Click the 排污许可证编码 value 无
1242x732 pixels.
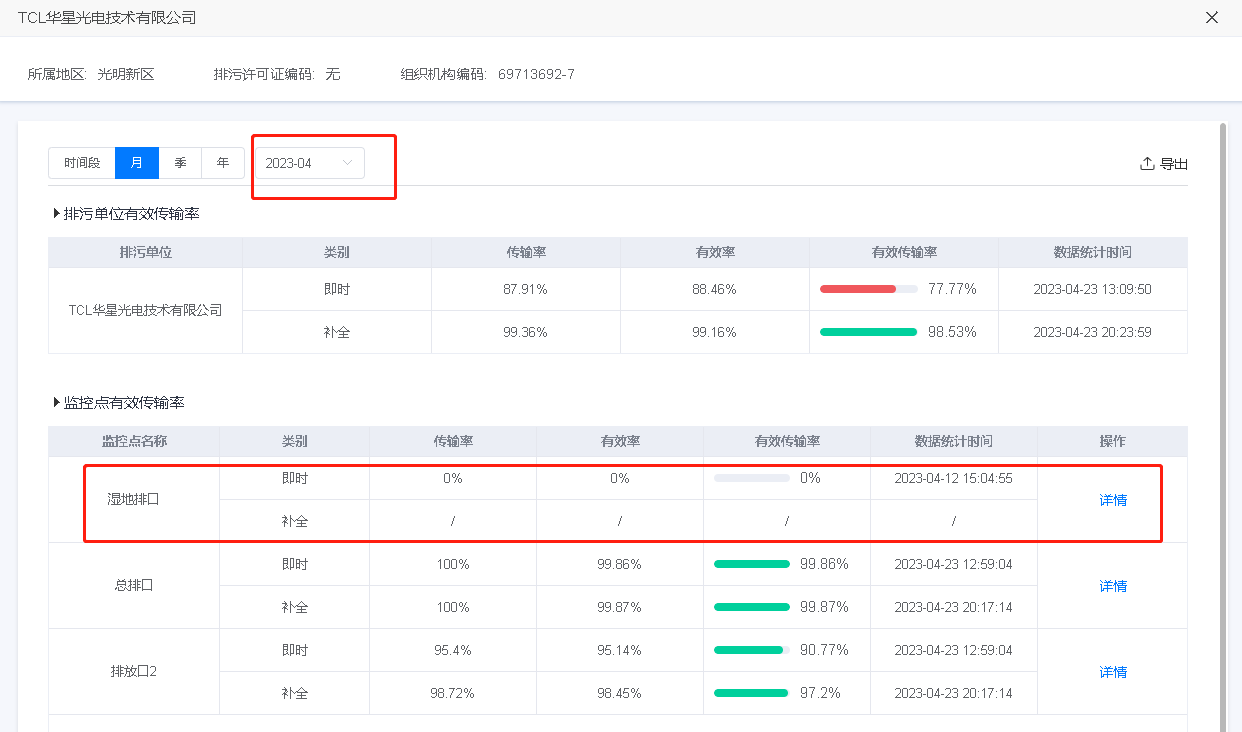pyautogui.click(x=333, y=74)
